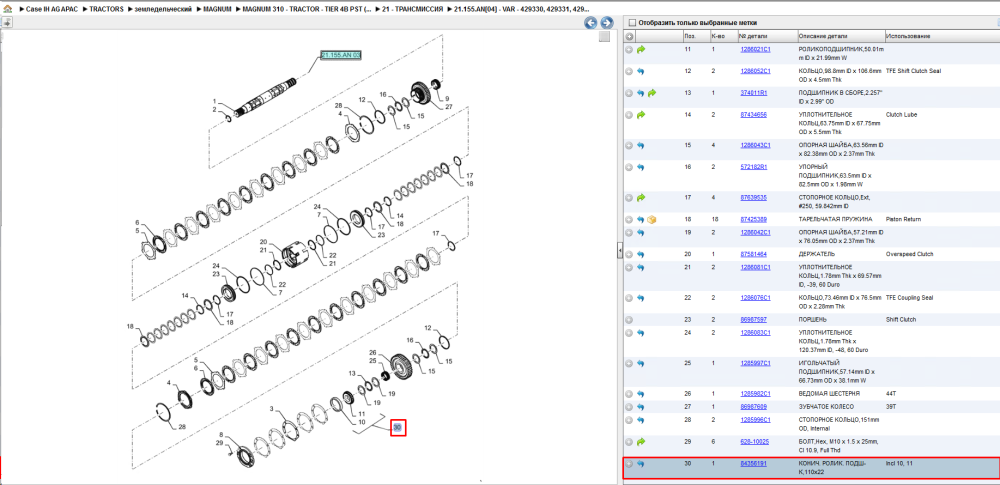Click blue back arrow on row 18
1000x485 pixels.
click(x=641, y=220)
